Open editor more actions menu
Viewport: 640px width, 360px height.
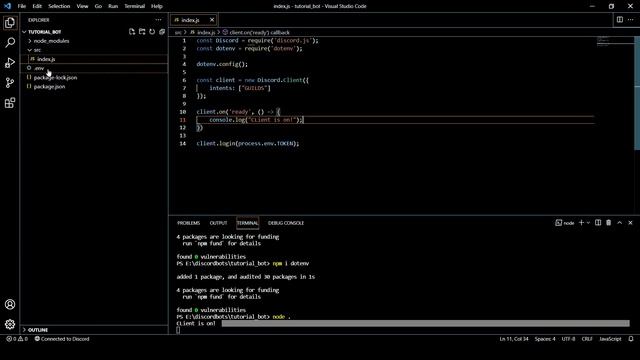point(631,20)
